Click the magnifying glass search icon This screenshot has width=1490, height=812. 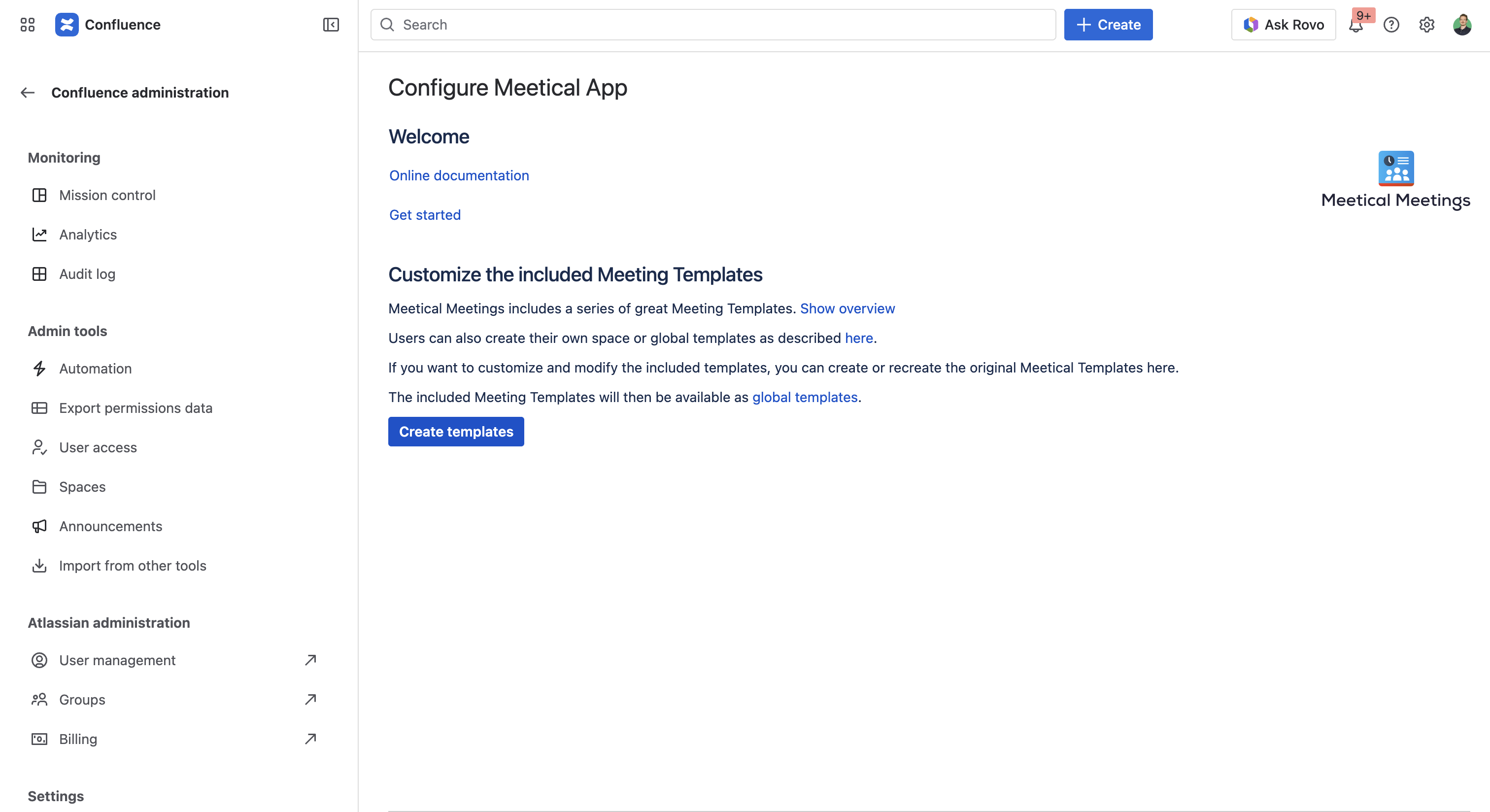387,25
